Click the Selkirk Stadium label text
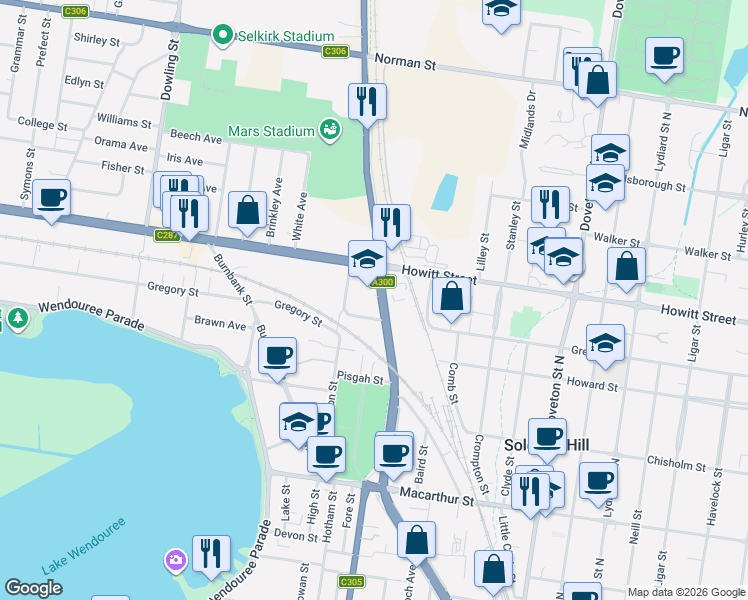The height and width of the screenshot is (600, 748). click(286, 36)
